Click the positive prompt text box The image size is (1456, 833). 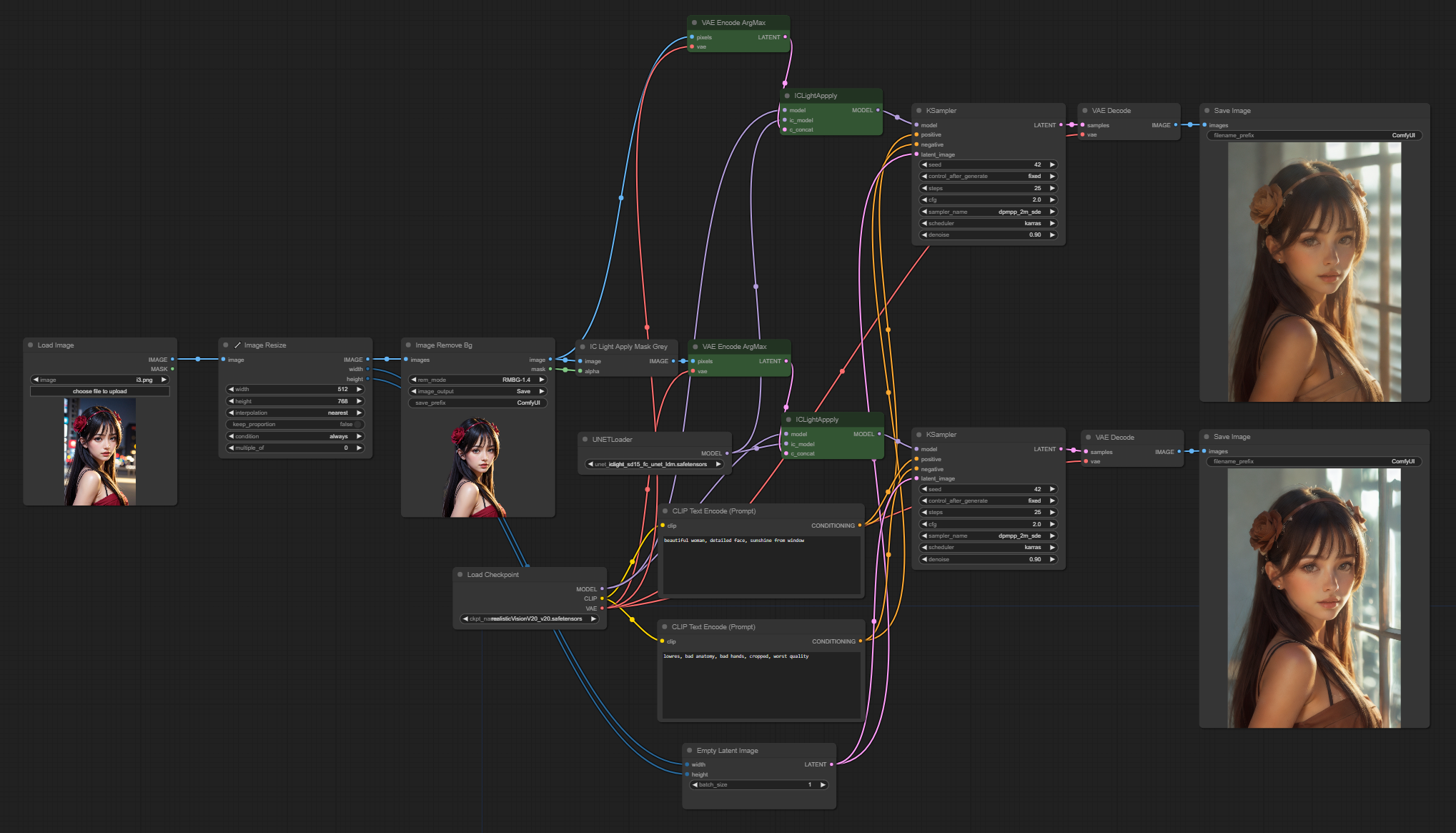(x=761, y=565)
